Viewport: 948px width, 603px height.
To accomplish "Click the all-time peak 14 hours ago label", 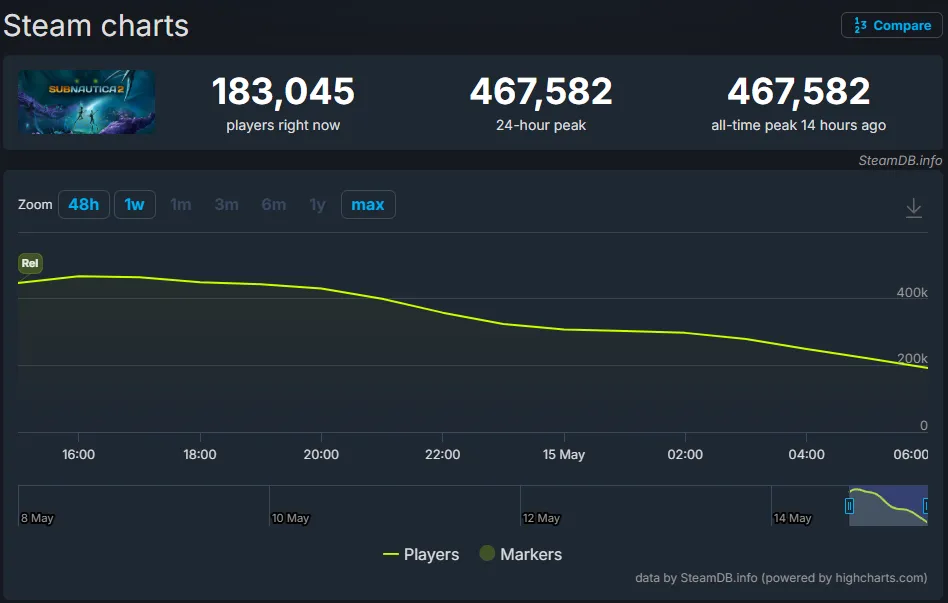I will click(x=798, y=125).
